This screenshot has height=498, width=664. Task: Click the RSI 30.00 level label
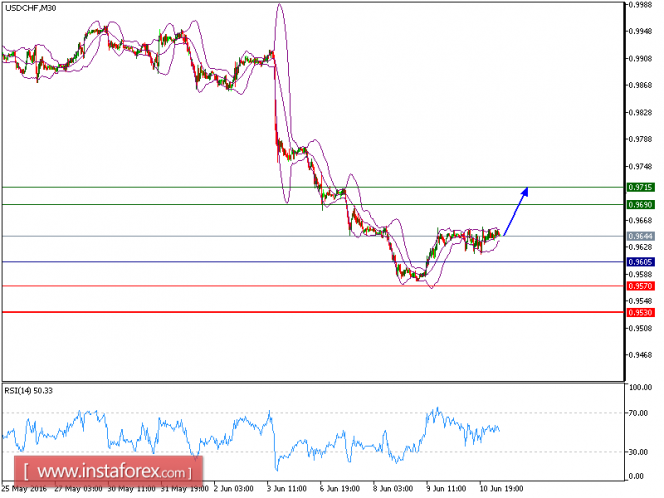[x=639, y=452]
